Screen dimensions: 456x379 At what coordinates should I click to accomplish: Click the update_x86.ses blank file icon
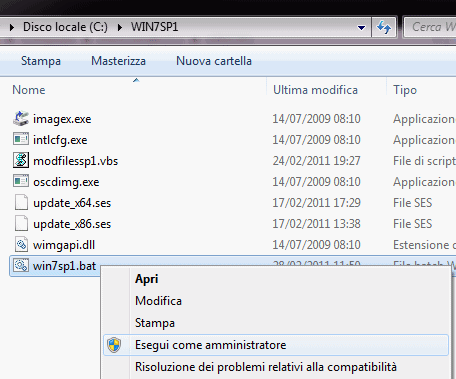point(21,223)
